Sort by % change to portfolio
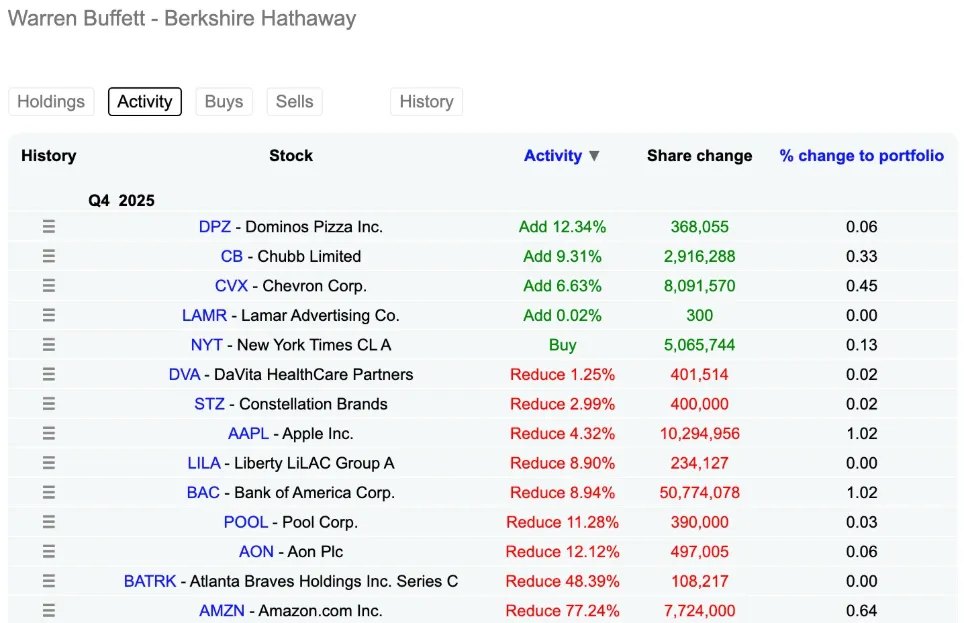 coord(861,156)
